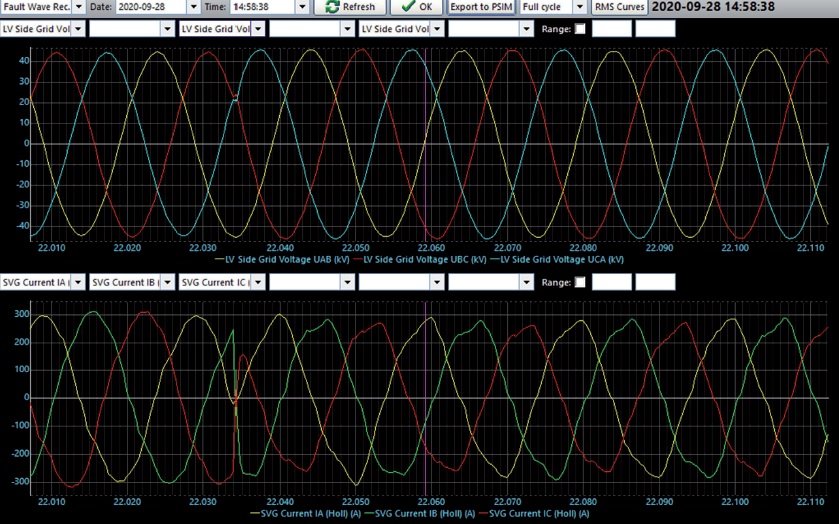Click Export to PSIM button
This screenshot has width=839, height=524.
point(481,7)
